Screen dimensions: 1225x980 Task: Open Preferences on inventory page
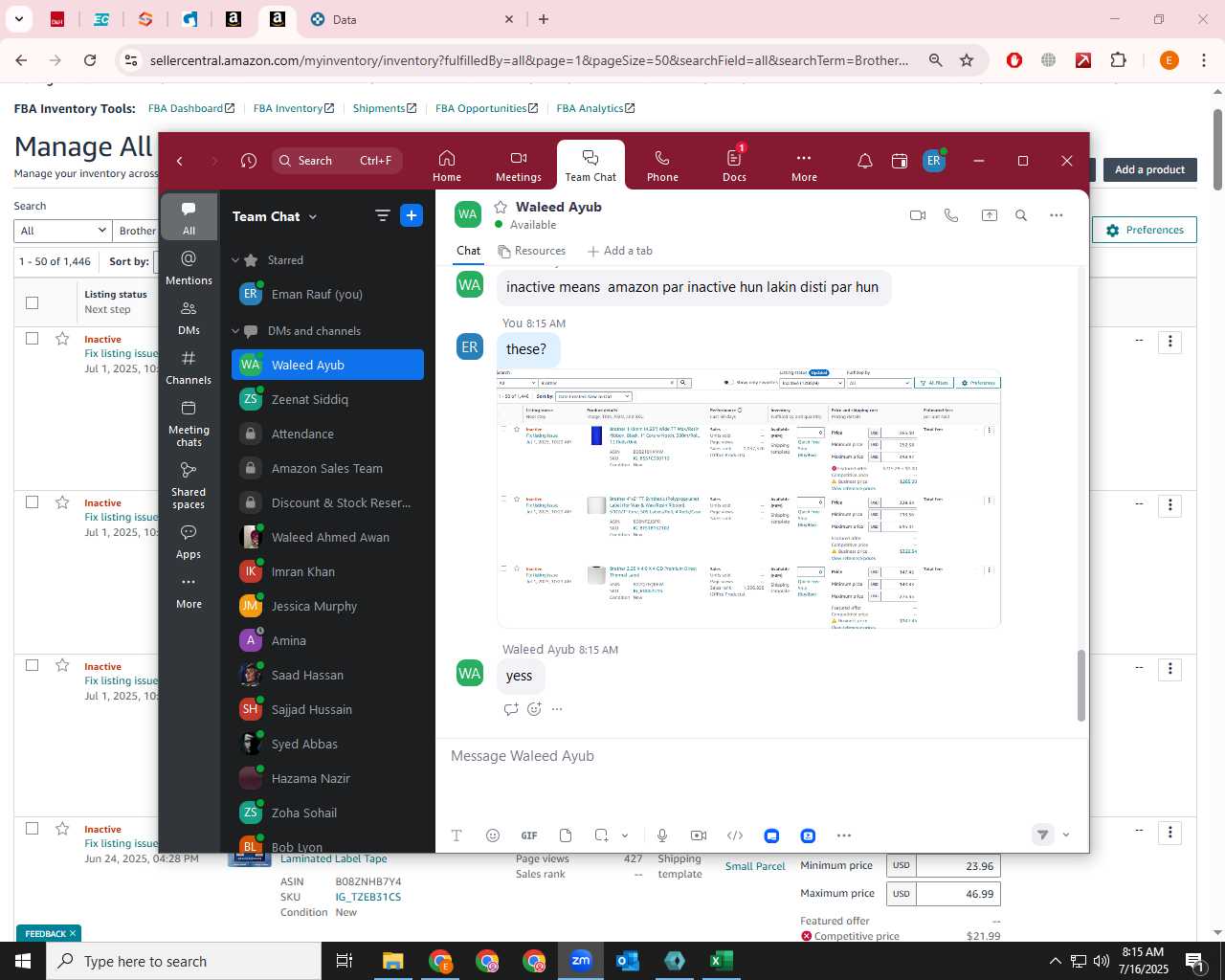(x=1145, y=230)
